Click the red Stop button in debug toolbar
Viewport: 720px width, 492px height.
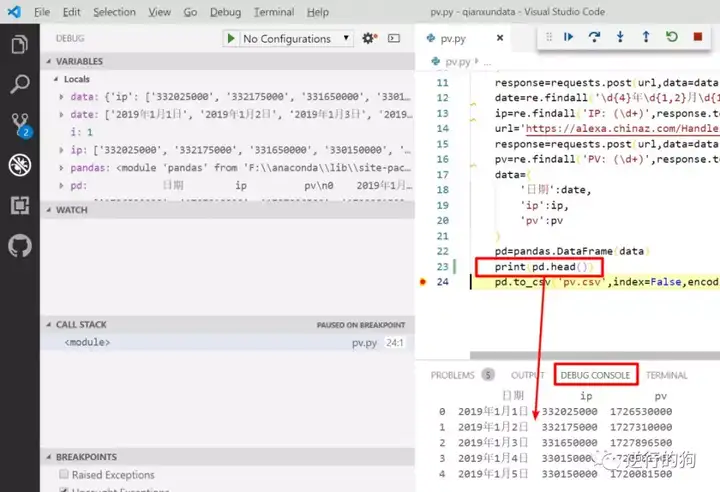tap(698, 37)
